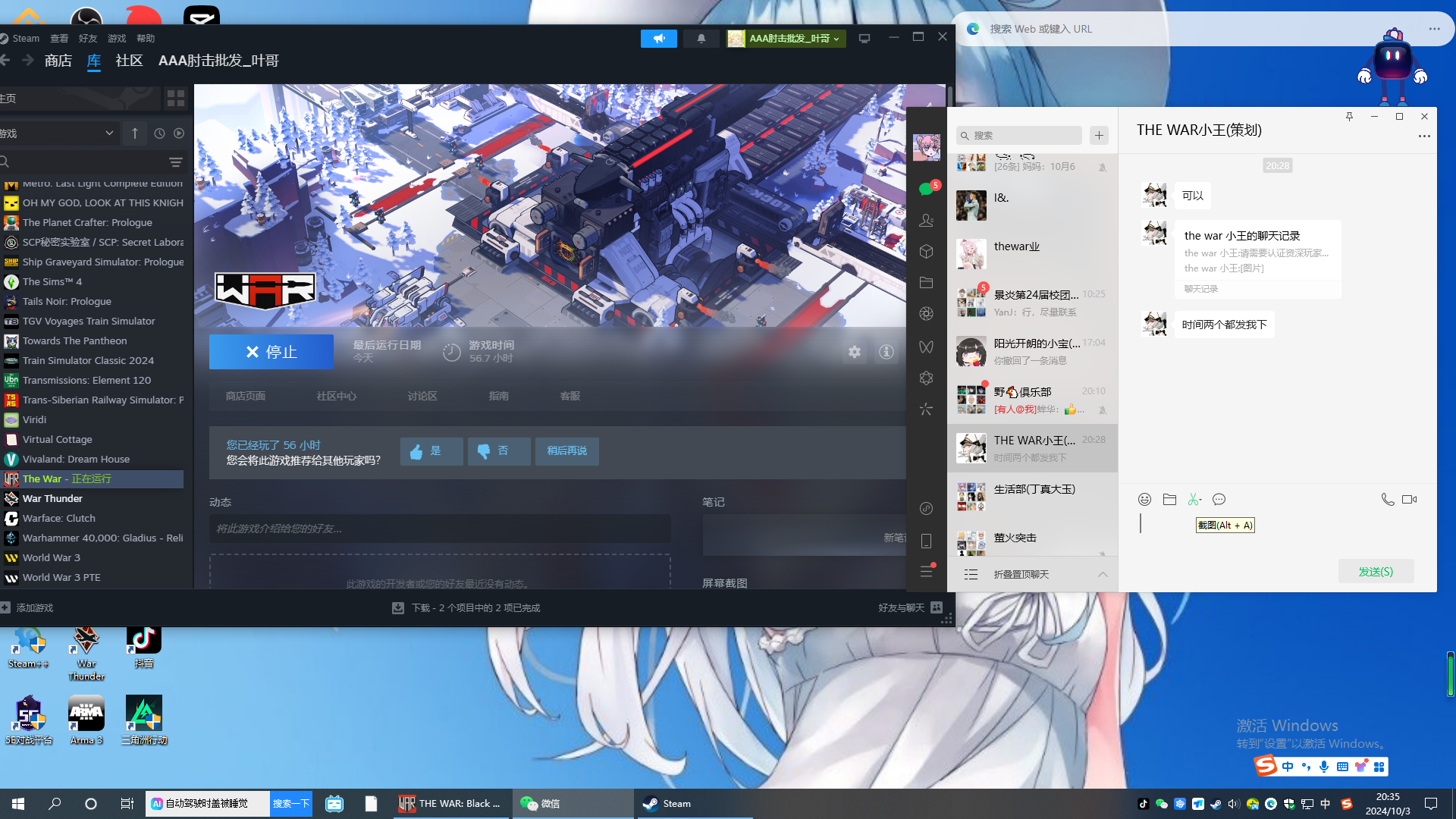Image resolution: width=1456 pixels, height=819 pixels.
Task: Click send file folder icon in chat toolbar
Action: (x=1169, y=499)
